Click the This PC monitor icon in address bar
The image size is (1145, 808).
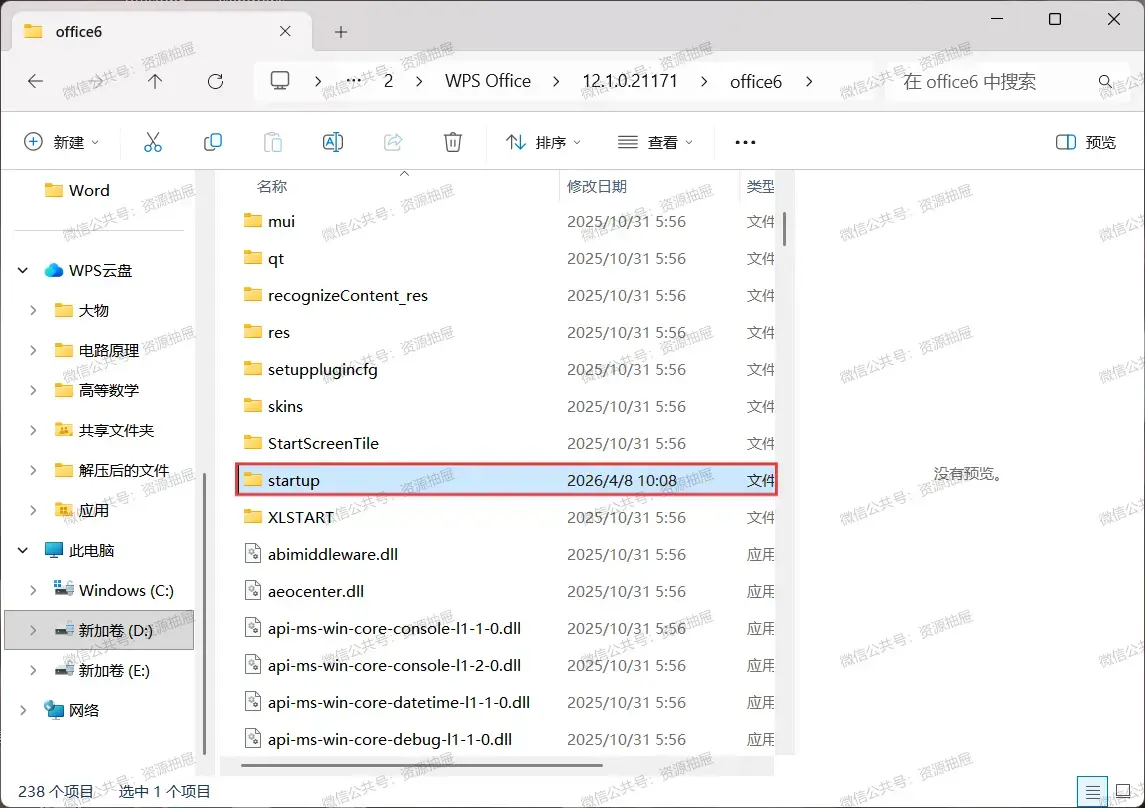point(280,80)
